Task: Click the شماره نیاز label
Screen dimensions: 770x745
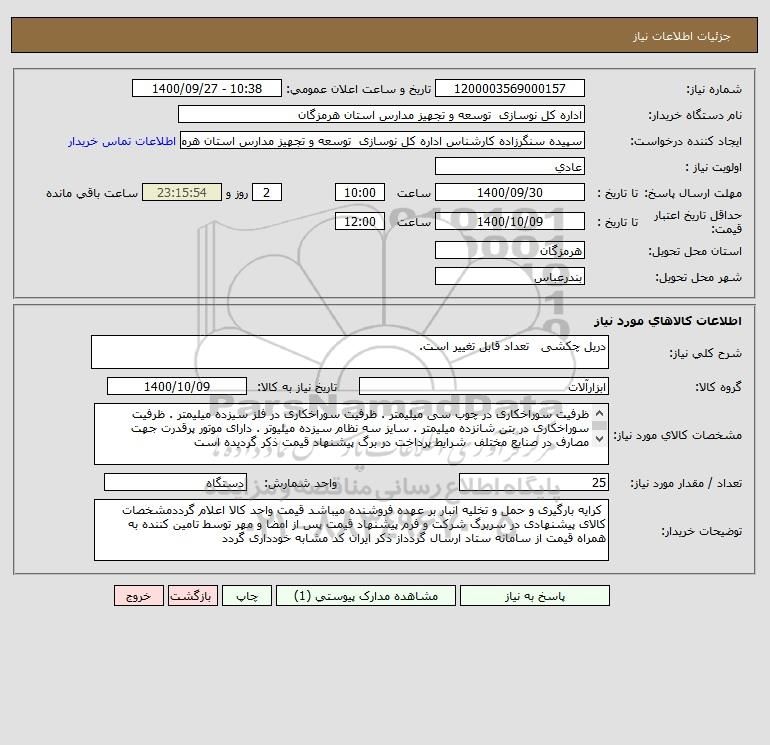Action: (x=714, y=89)
